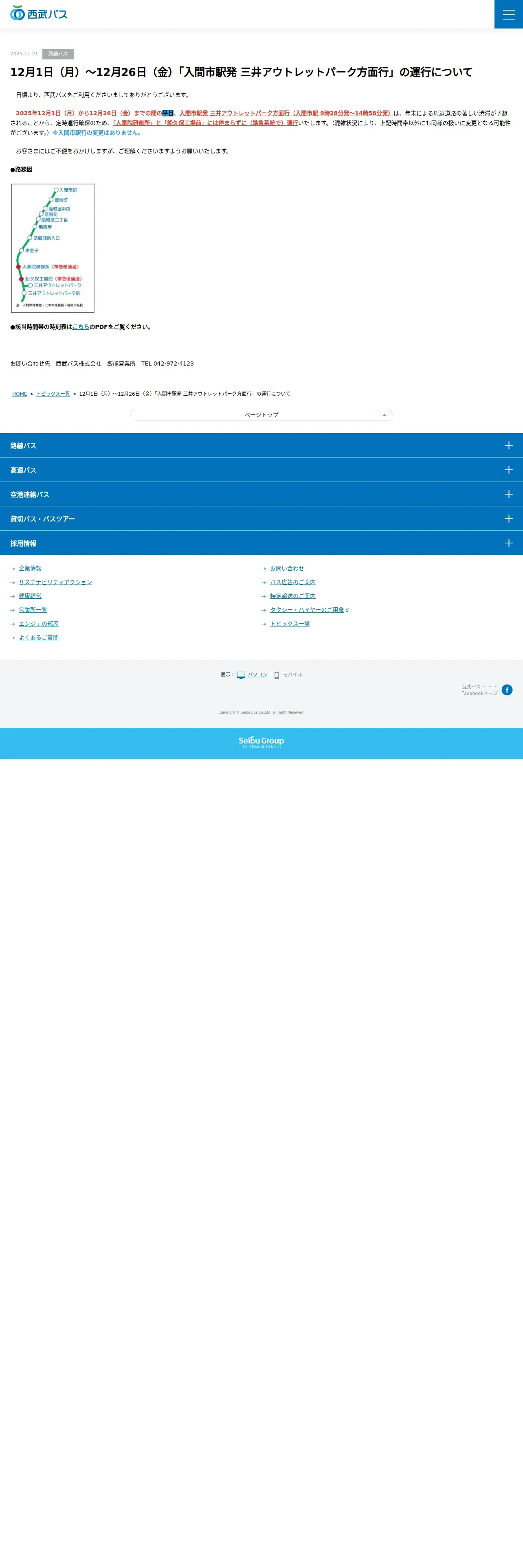Expand the 貸切バス・バスツアー section
This screenshot has height=1568, width=523.
coord(261,519)
